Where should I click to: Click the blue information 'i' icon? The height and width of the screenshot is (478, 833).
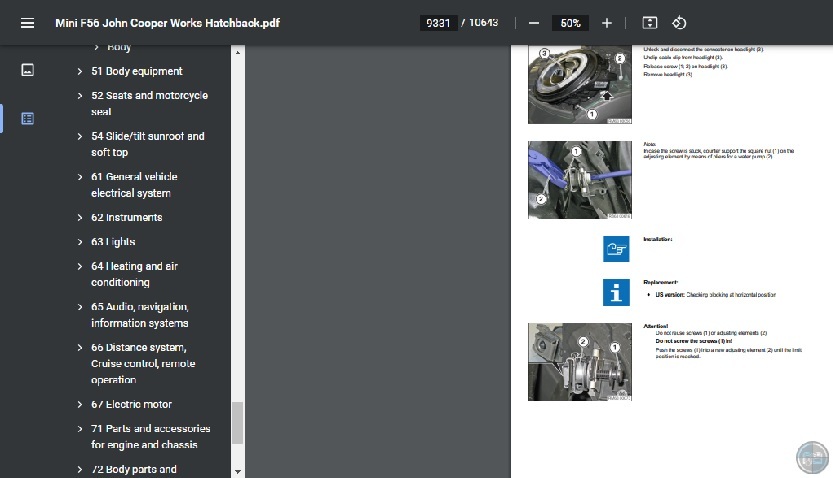tap(616, 293)
